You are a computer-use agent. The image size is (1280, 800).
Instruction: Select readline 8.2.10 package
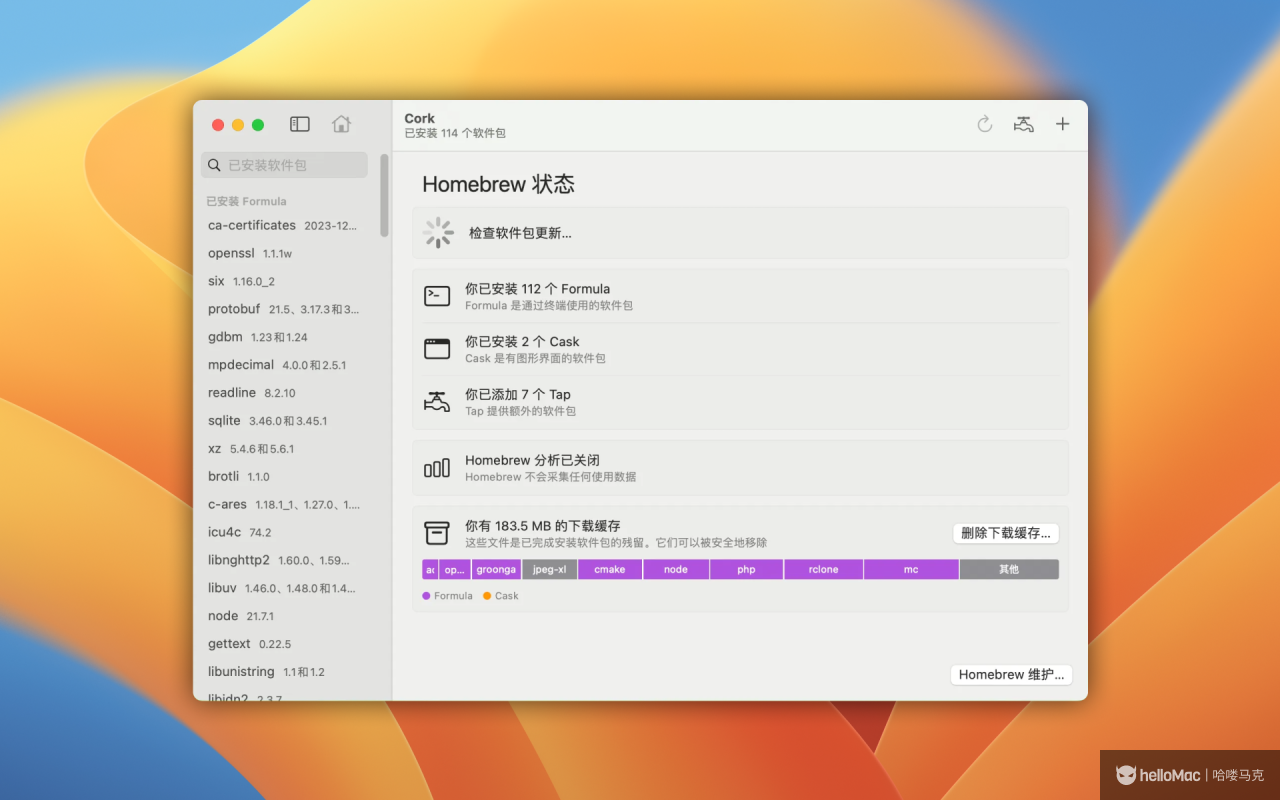[284, 393]
